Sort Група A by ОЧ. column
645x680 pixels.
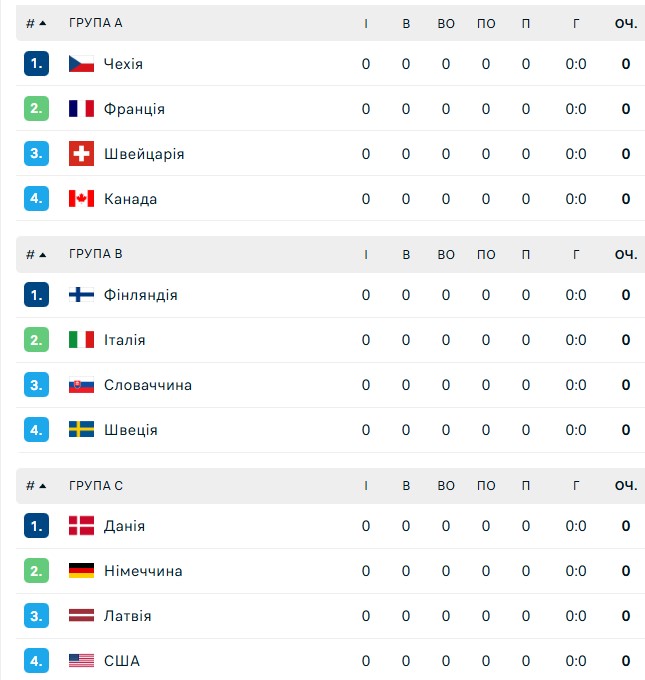click(626, 23)
